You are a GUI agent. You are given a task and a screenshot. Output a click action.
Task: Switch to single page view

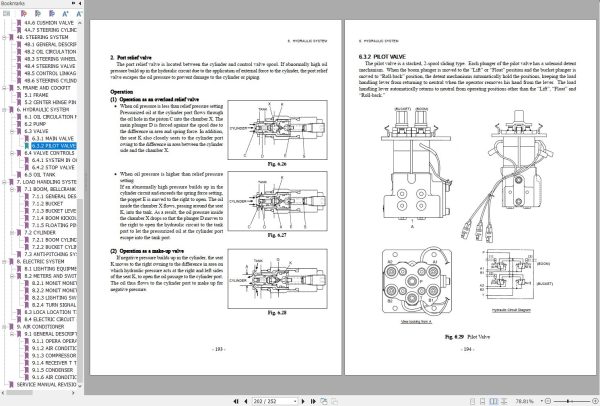472,401
